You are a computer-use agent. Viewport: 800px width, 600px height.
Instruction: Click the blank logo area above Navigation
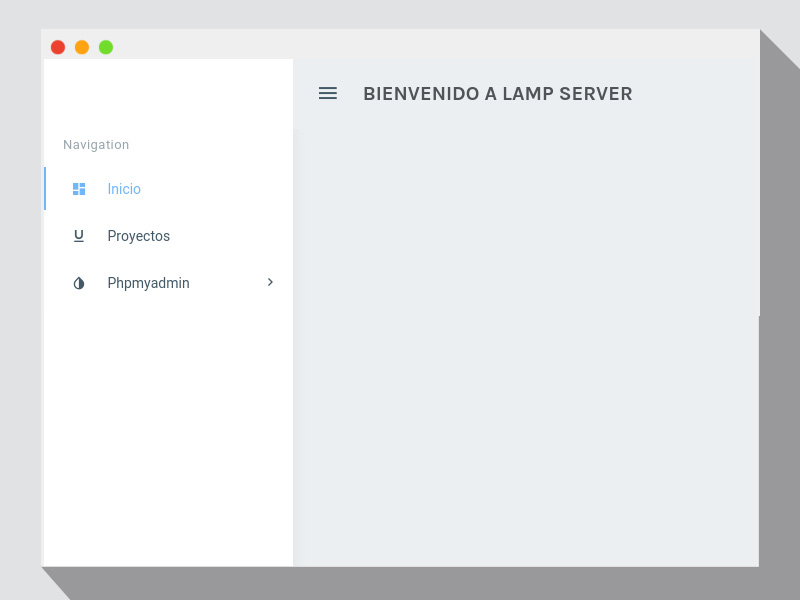coord(168,95)
